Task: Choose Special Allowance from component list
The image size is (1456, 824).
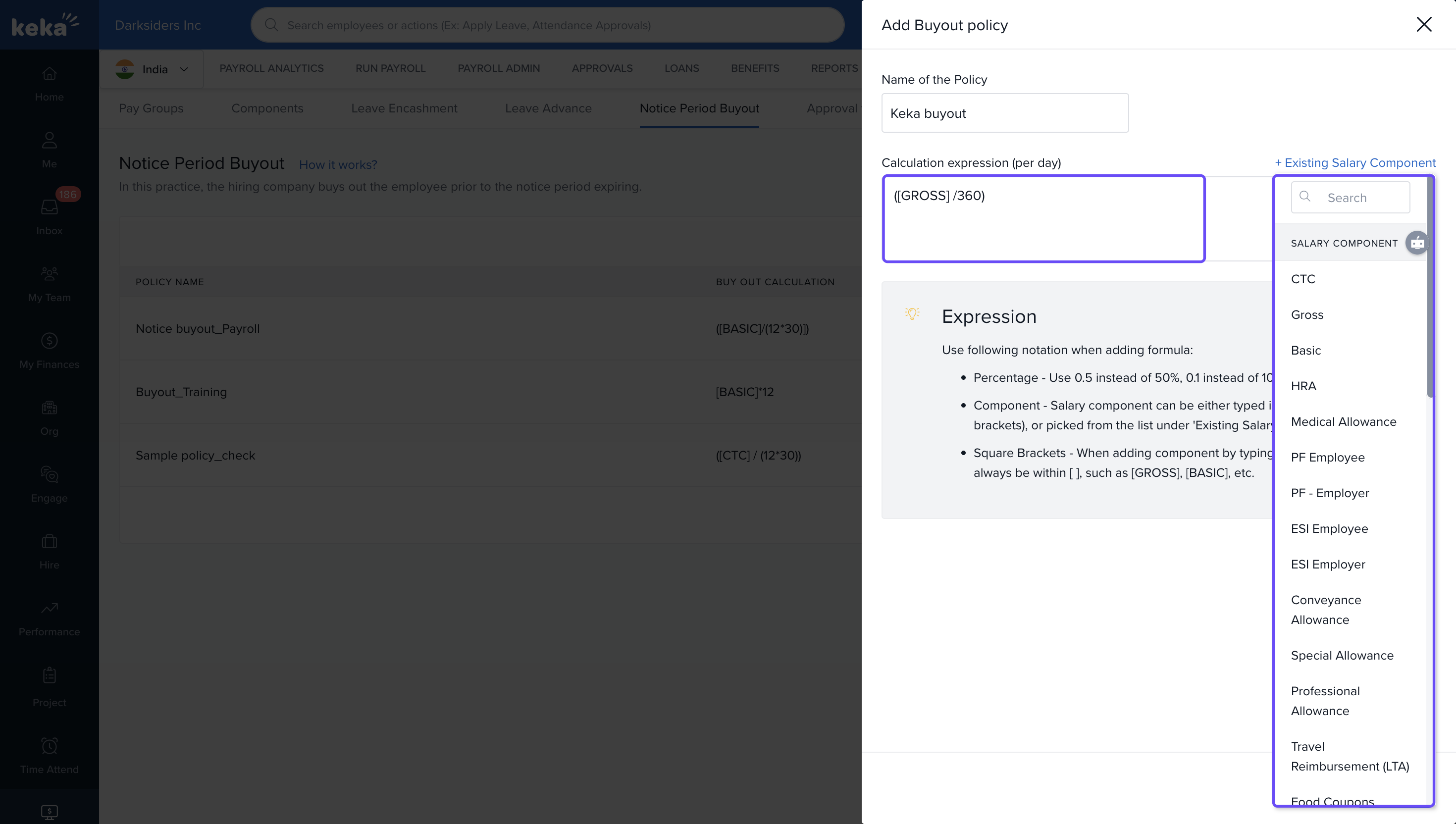Action: [x=1342, y=655]
